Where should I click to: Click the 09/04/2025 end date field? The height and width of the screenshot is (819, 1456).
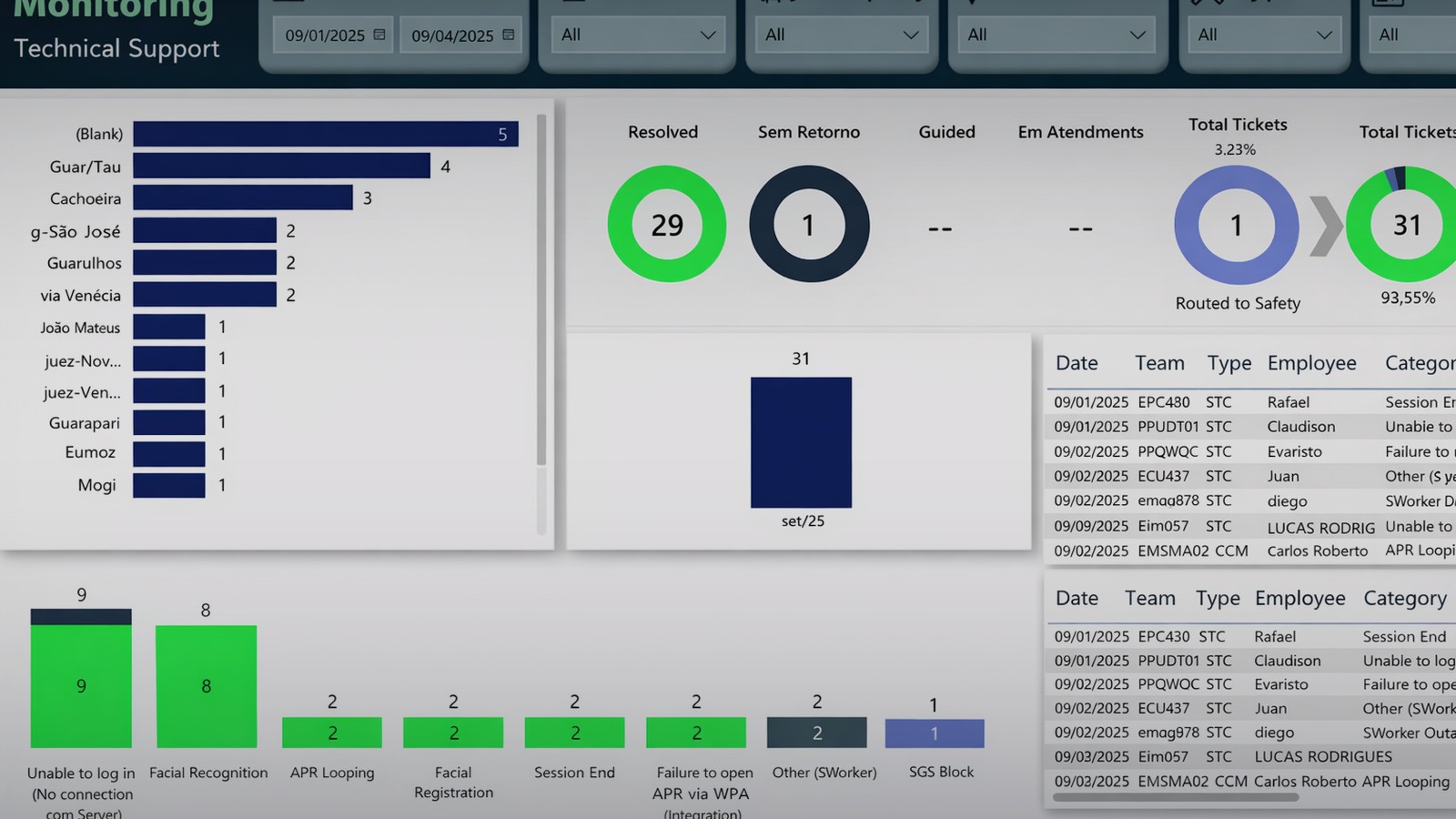point(461,35)
